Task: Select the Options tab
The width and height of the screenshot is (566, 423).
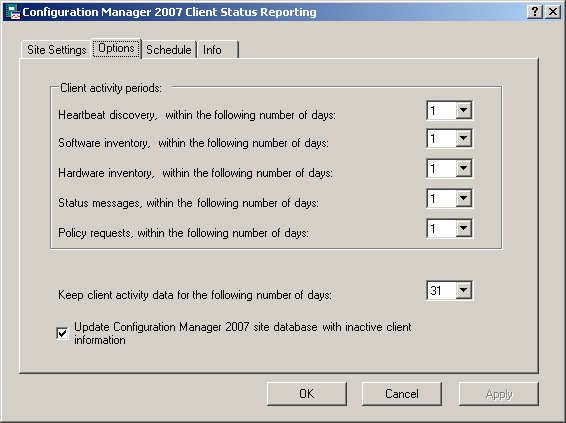Action: coord(116,48)
